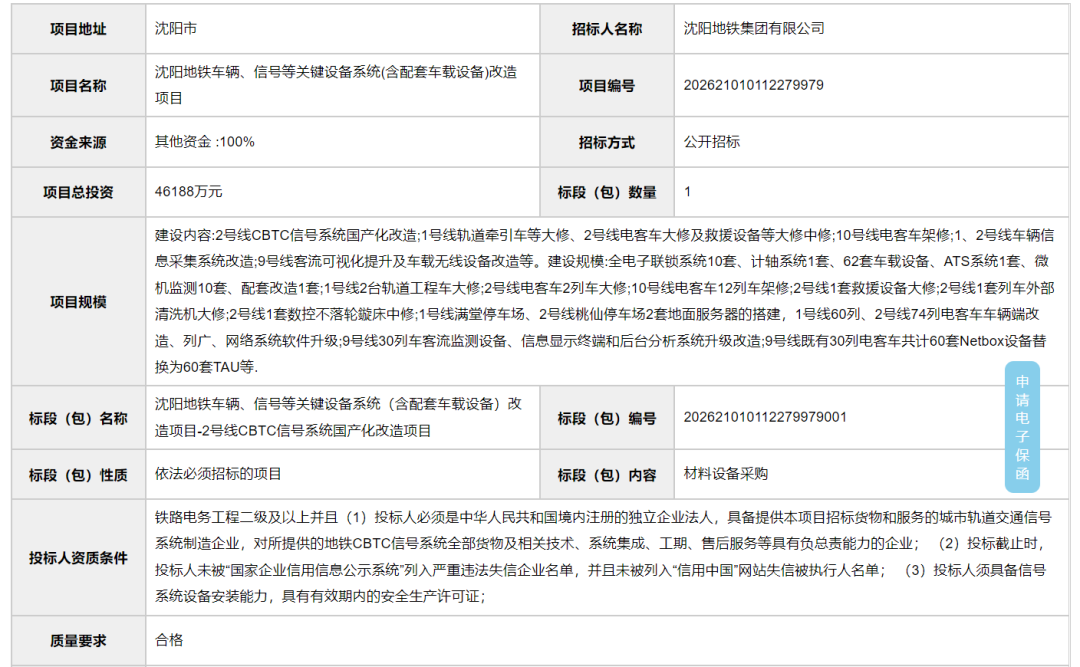
Task: Select the 项目地址 label cell
Action: [79, 29]
